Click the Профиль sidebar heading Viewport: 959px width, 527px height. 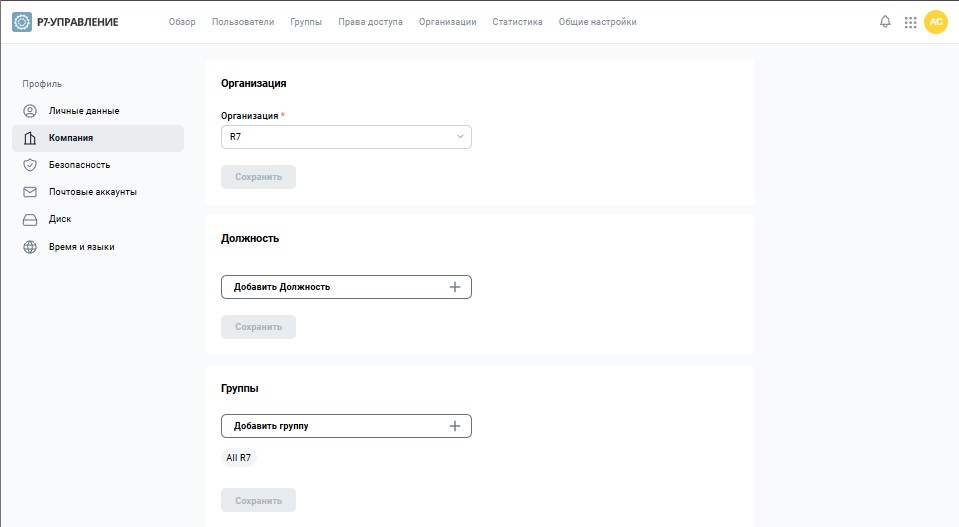click(x=42, y=84)
